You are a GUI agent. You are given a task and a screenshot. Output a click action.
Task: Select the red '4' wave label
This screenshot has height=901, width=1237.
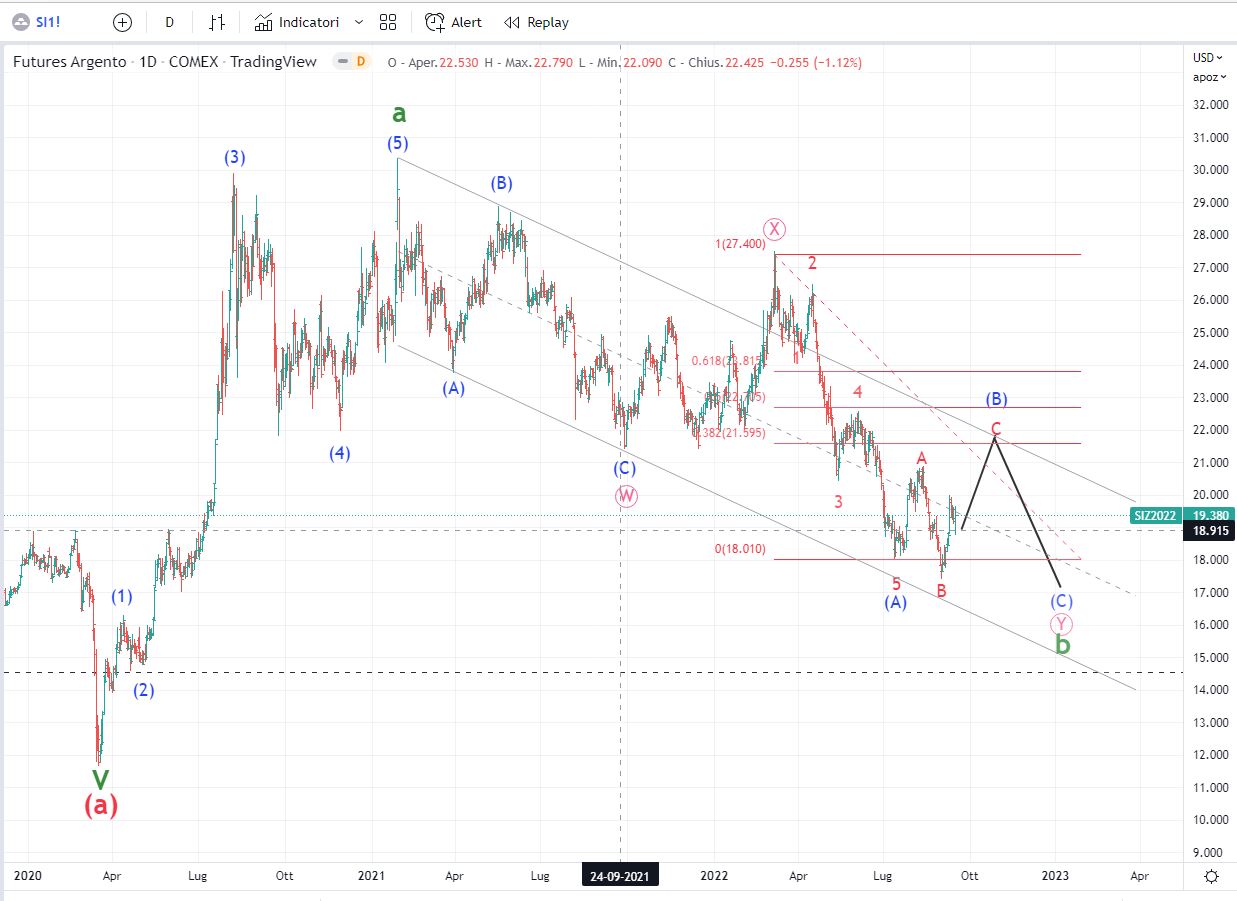[858, 392]
